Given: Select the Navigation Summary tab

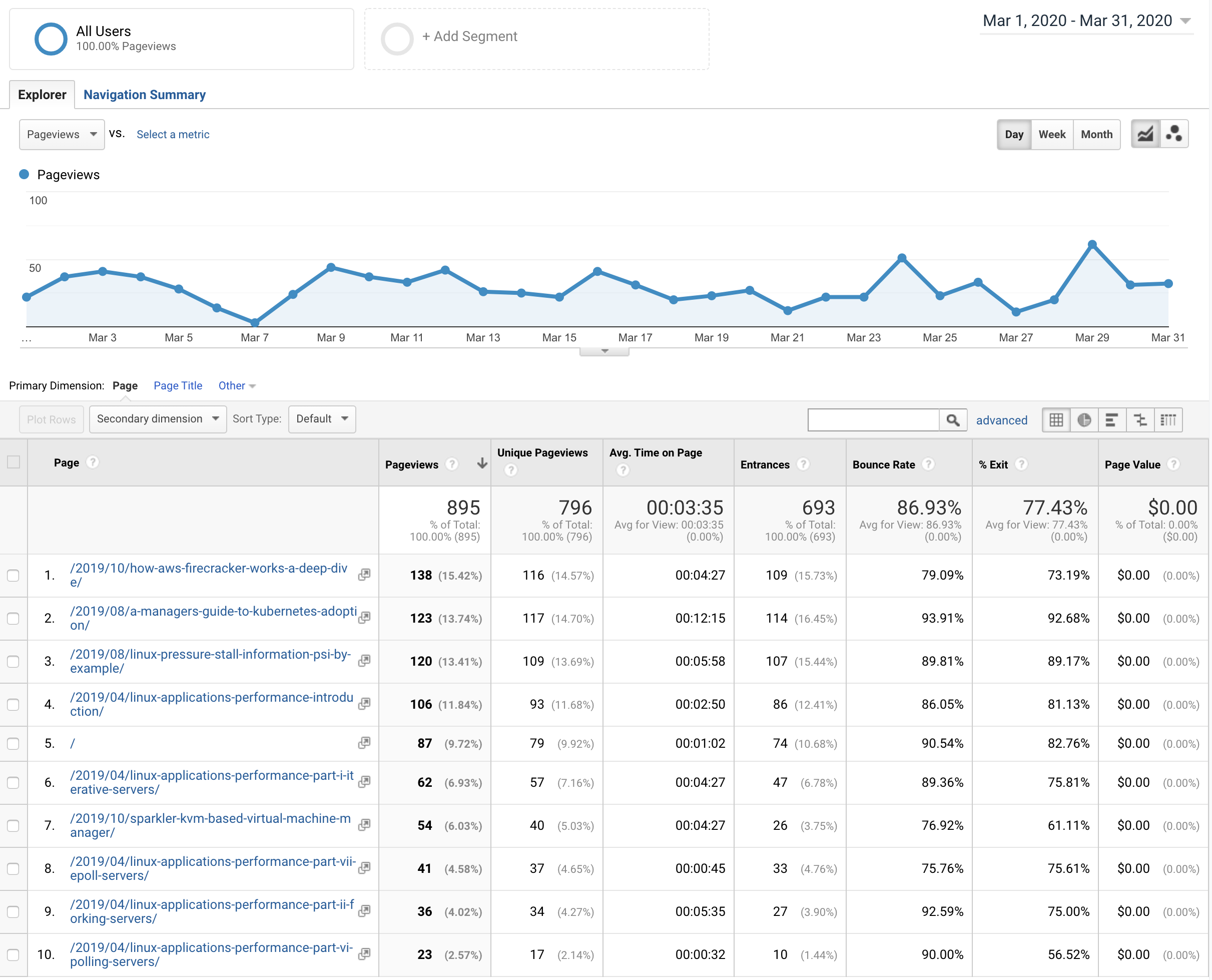Looking at the screenshot, I should click(x=144, y=94).
